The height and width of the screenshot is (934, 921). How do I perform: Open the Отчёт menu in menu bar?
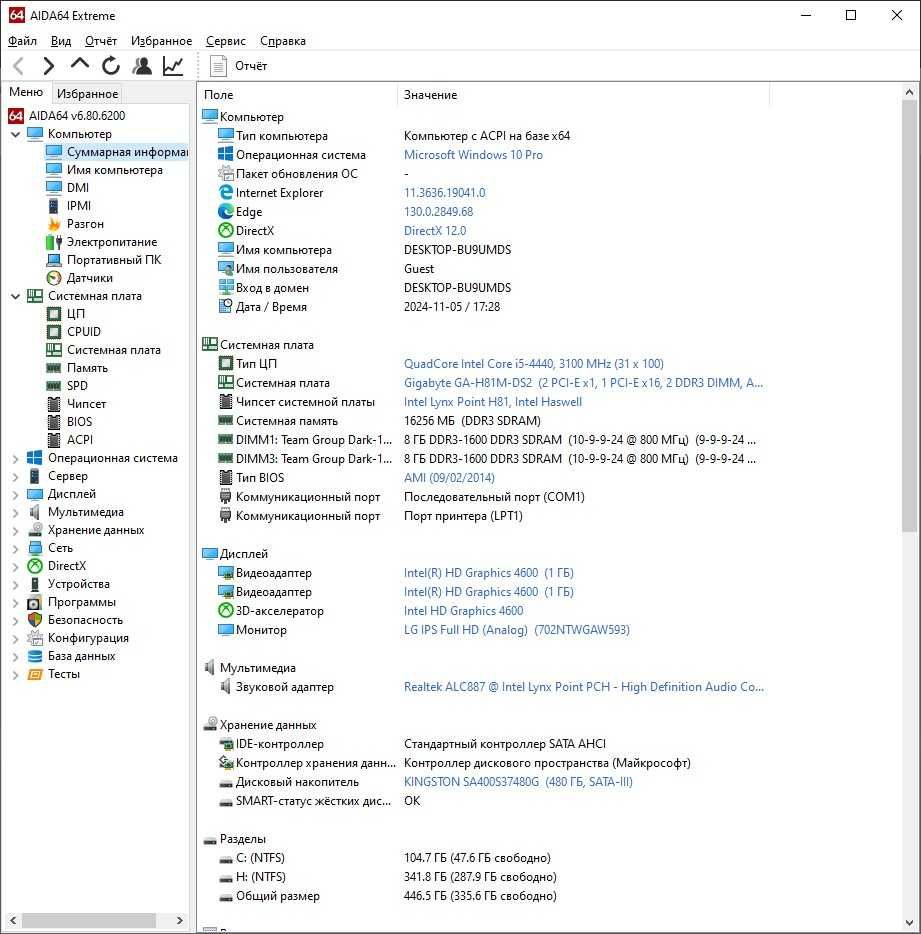coord(101,41)
